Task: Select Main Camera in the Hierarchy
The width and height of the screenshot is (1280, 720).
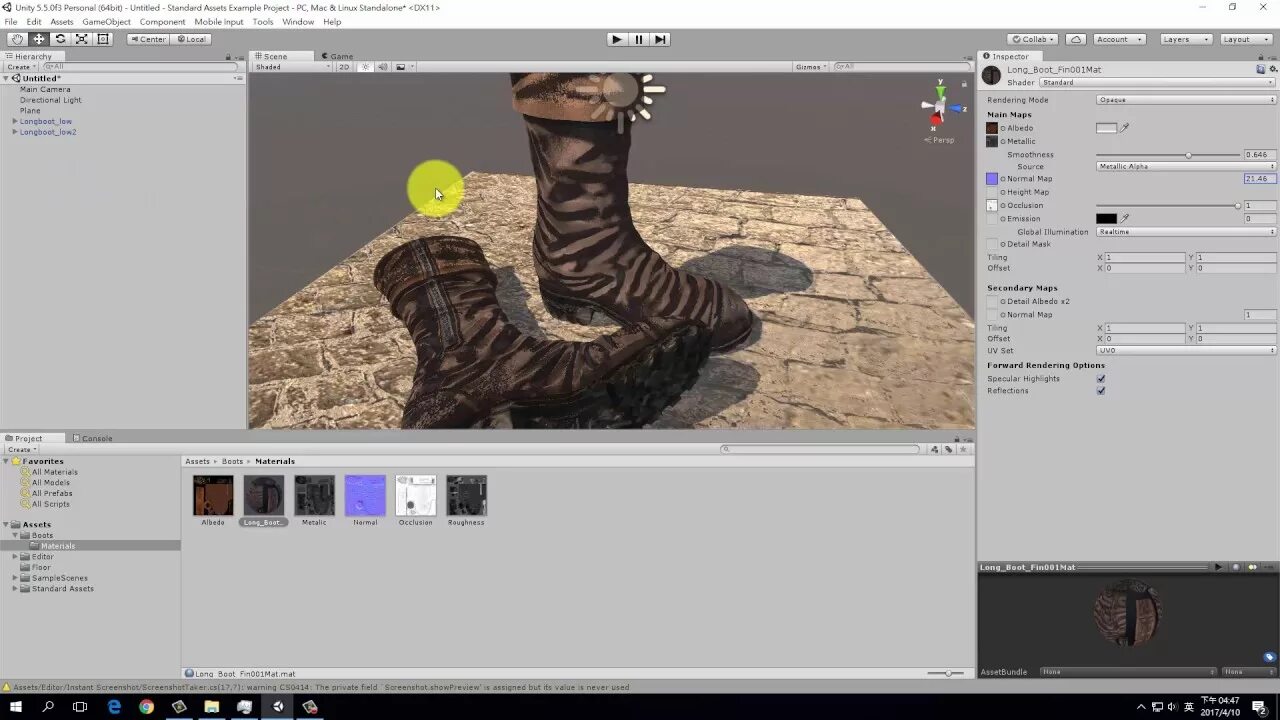Action: (x=45, y=89)
